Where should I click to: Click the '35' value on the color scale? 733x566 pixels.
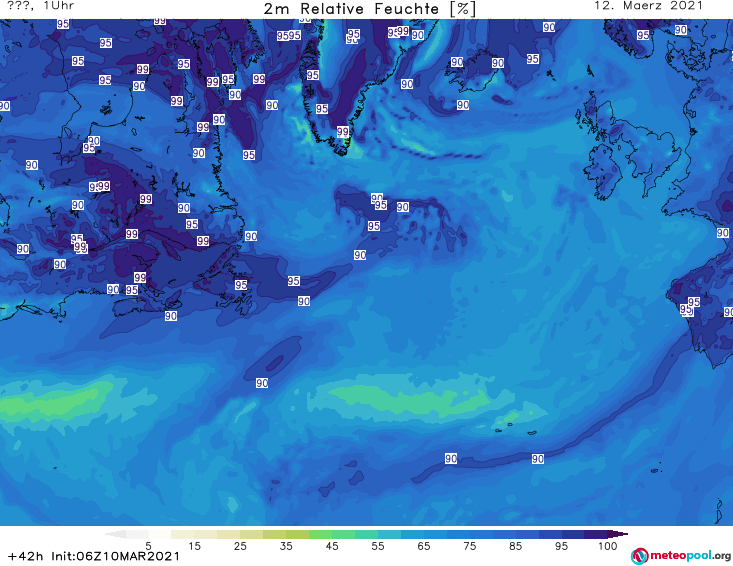(286, 546)
